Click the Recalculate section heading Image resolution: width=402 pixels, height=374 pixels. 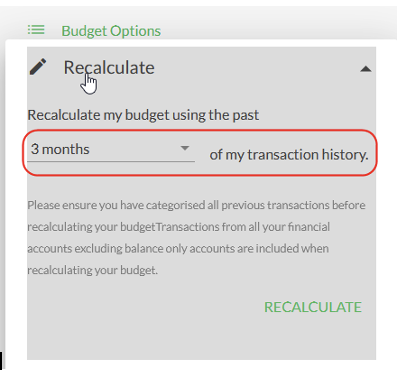109,68
